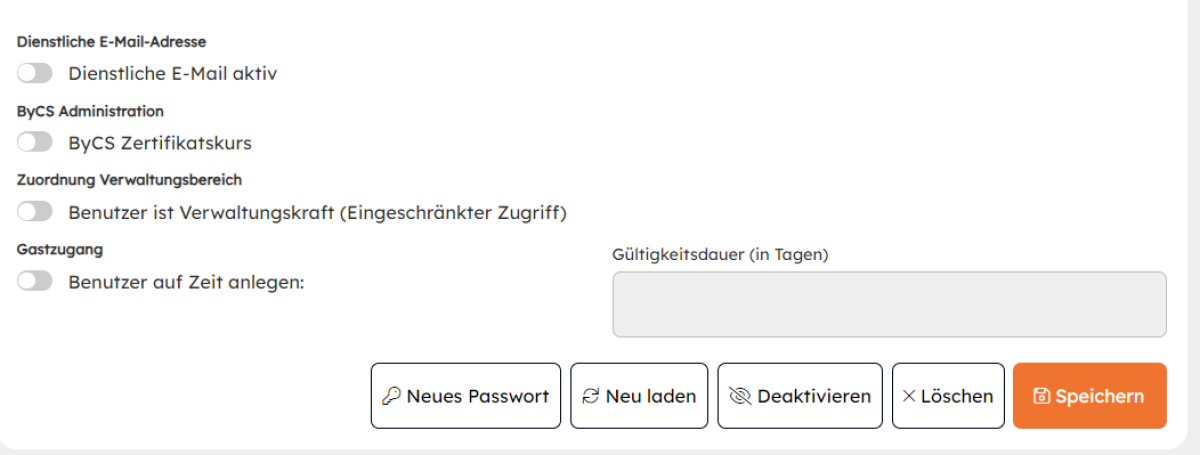The image size is (1200, 455).
Task: Turn on the Verwaltungskraft restricted access switch
Action: 35,212
